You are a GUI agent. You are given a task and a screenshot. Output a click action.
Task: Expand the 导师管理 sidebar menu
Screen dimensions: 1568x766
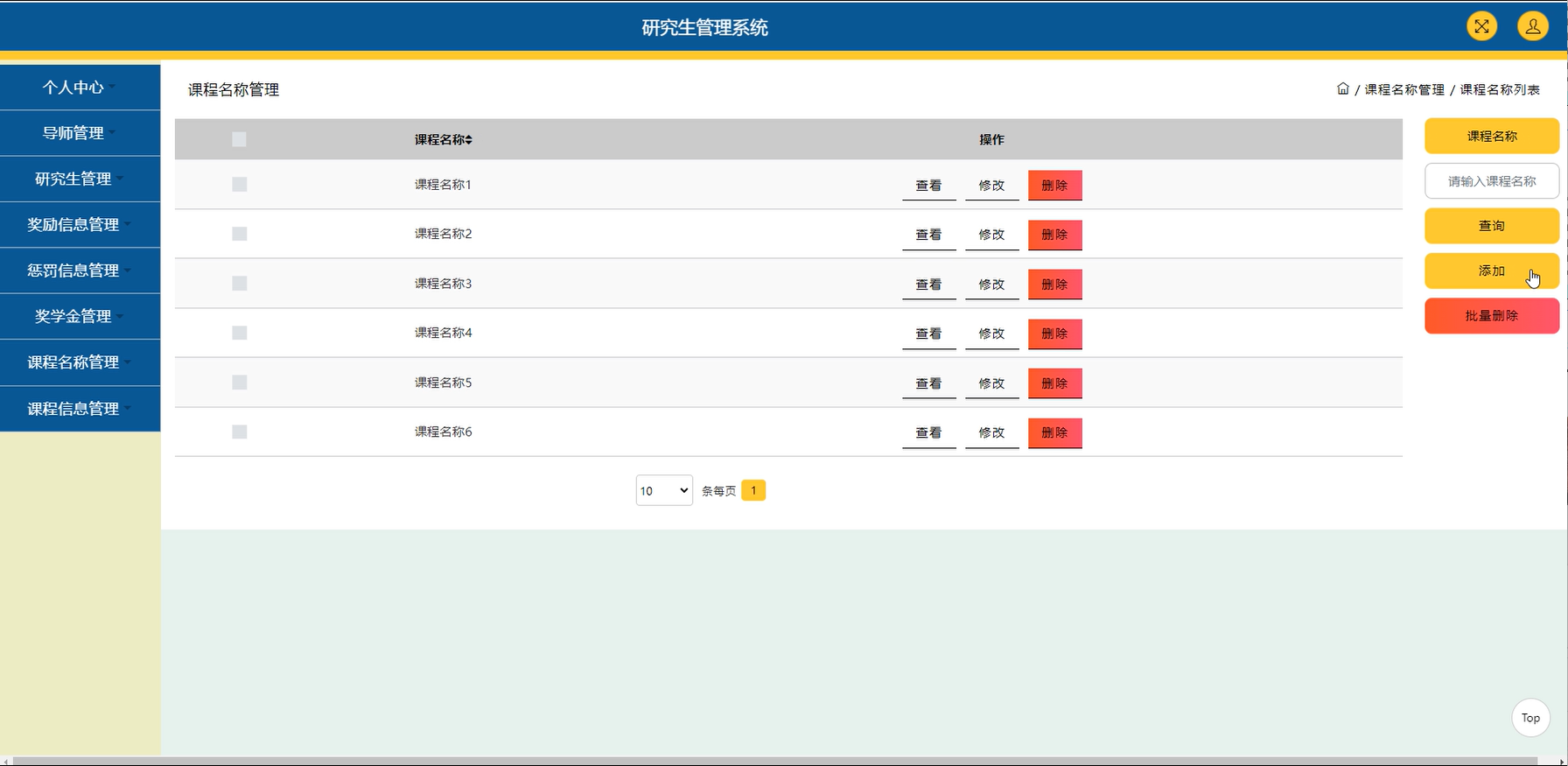tap(80, 133)
